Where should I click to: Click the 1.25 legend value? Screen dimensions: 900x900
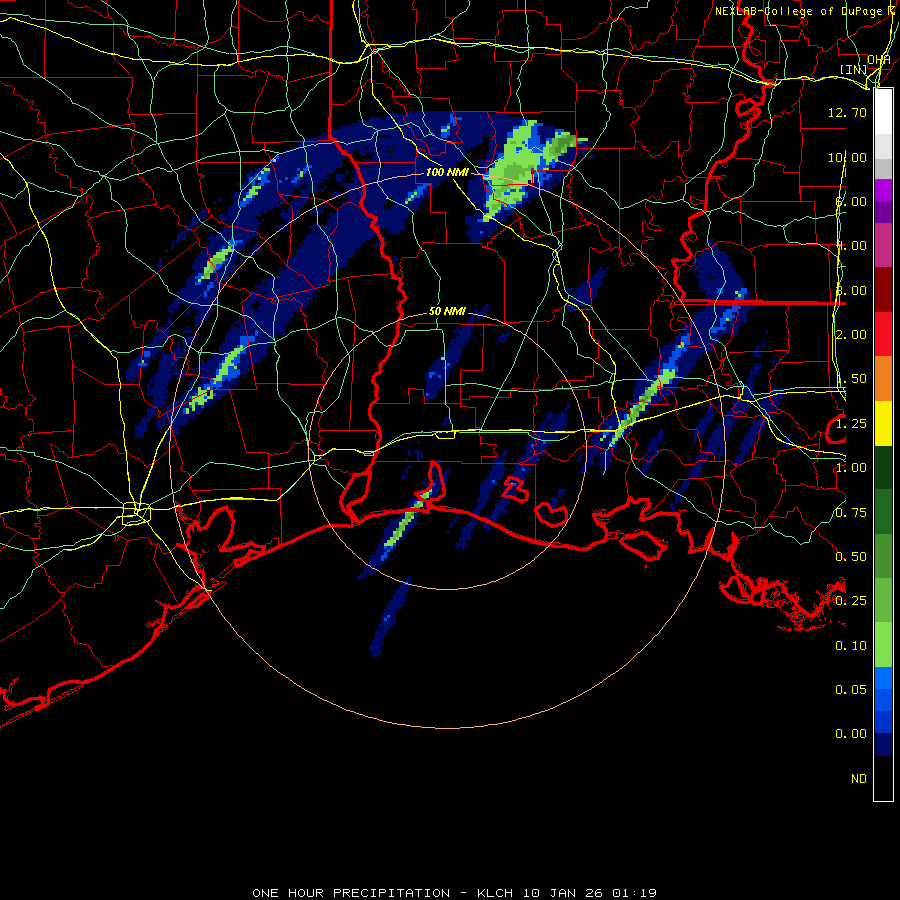click(x=851, y=424)
